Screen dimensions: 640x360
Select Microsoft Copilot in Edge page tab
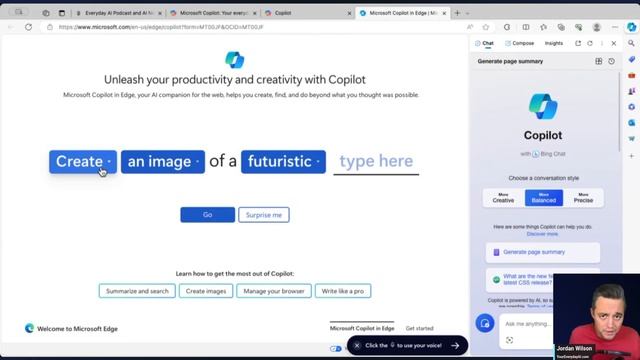[362, 328]
